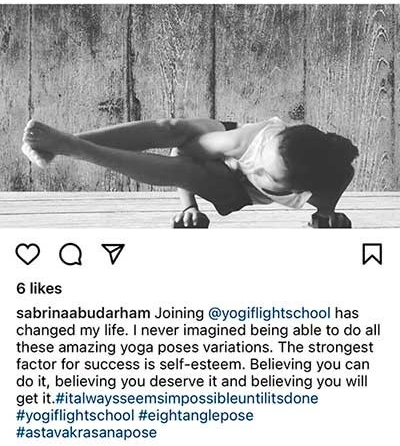The height and width of the screenshot is (446, 400).
Task: Click the right yoga block in photo
Action: click(331, 221)
